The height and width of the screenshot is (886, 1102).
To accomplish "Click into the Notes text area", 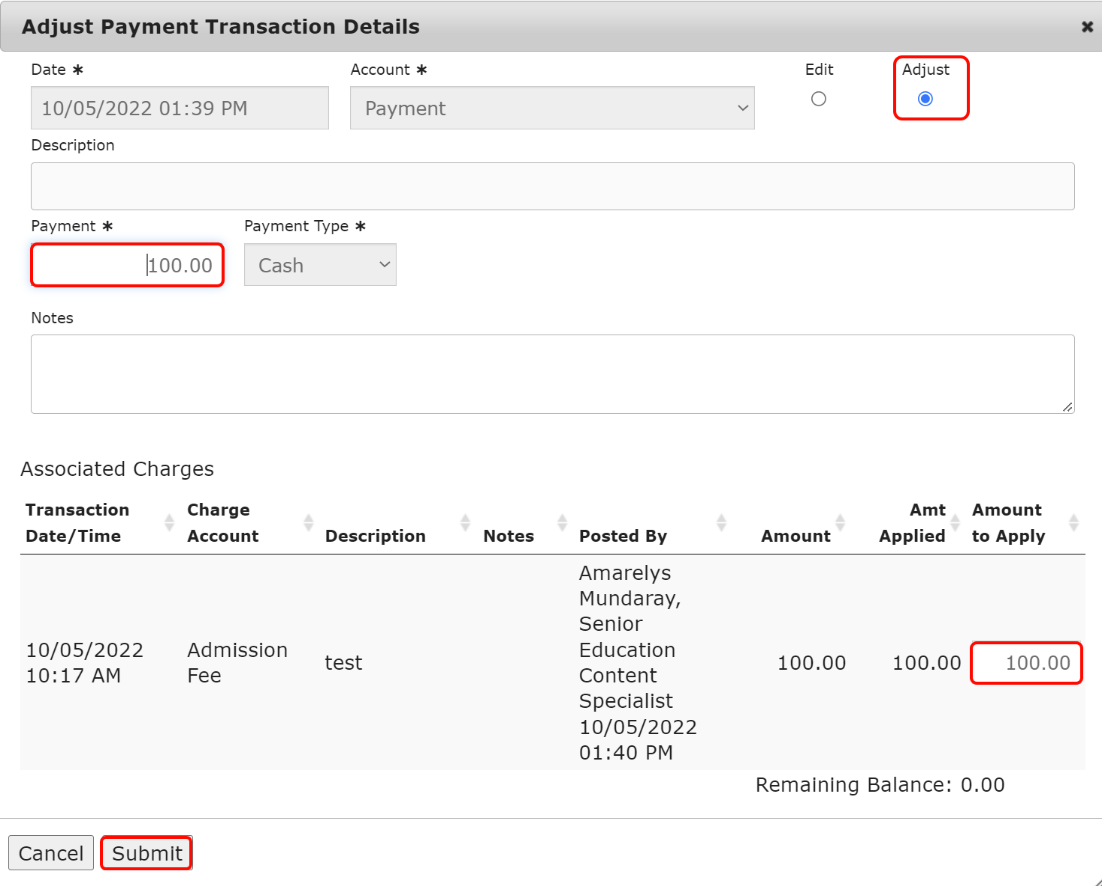I will 552,374.
